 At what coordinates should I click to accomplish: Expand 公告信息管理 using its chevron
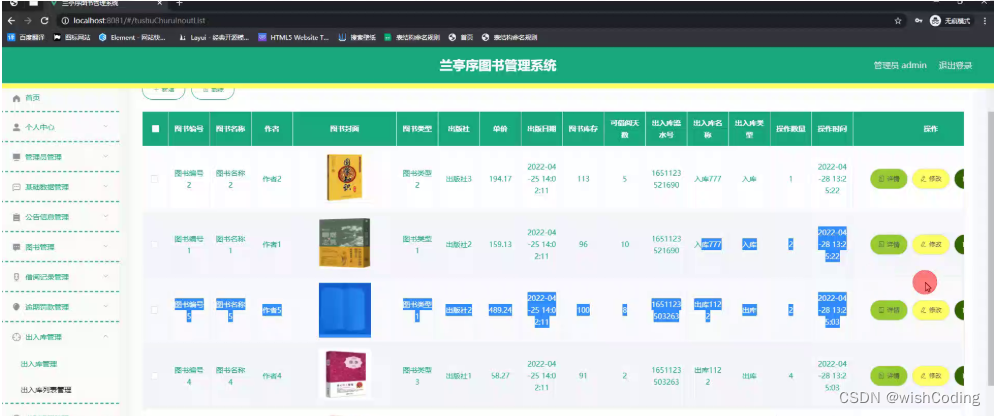105,217
